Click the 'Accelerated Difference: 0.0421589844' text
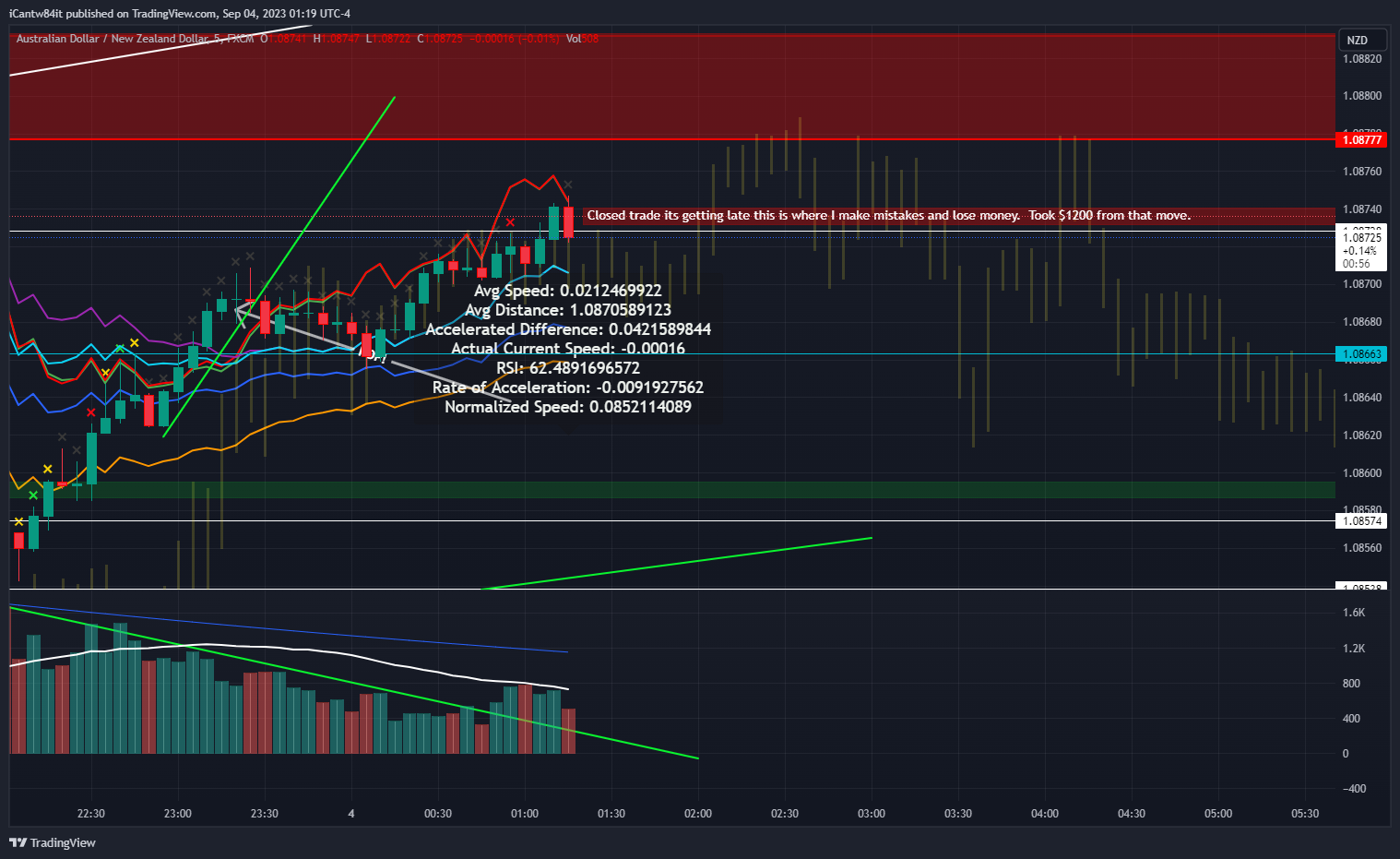The width and height of the screenshot is (1400, 859). (568, 329)
